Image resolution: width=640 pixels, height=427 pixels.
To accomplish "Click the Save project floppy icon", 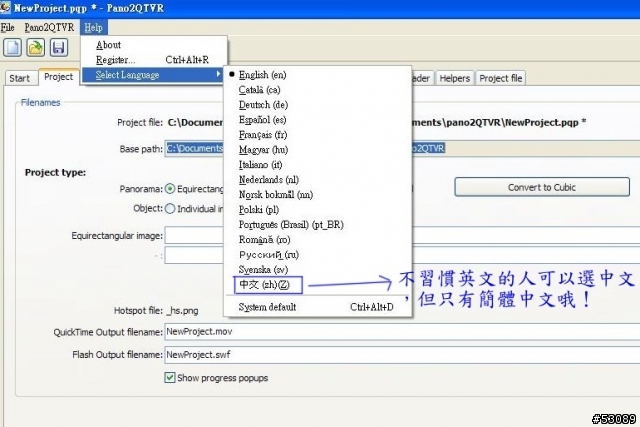I will pyautogui.click(x=59, y=47).
